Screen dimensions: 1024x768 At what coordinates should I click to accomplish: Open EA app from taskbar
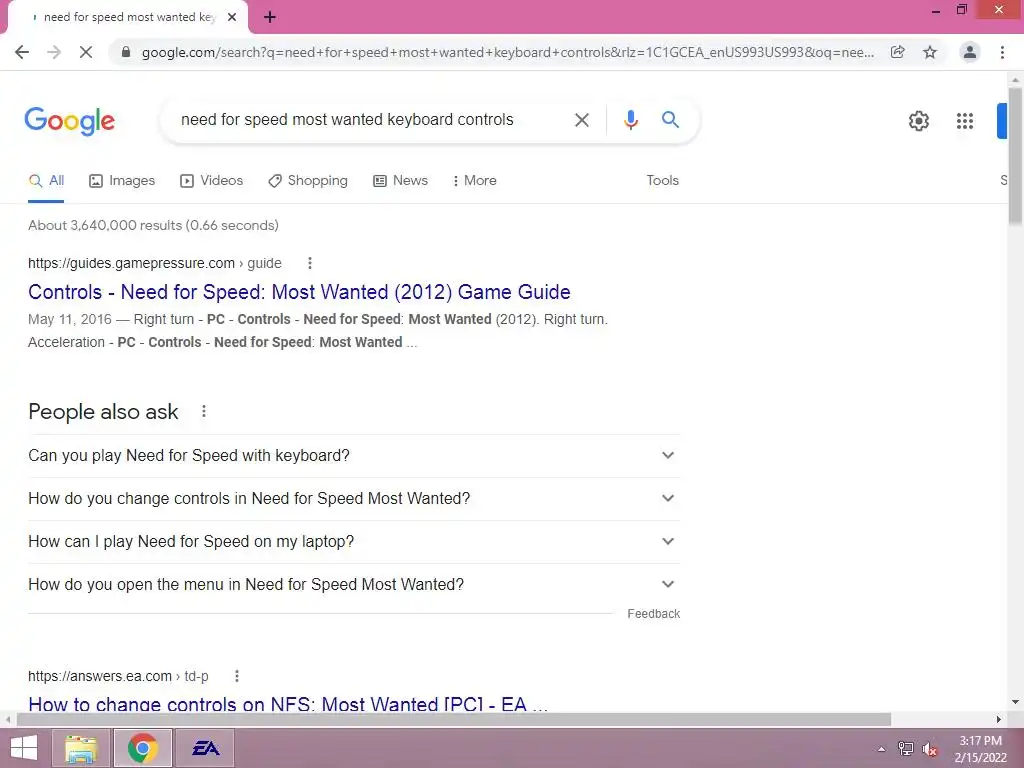pyautogui.click(x=205, y=748)
